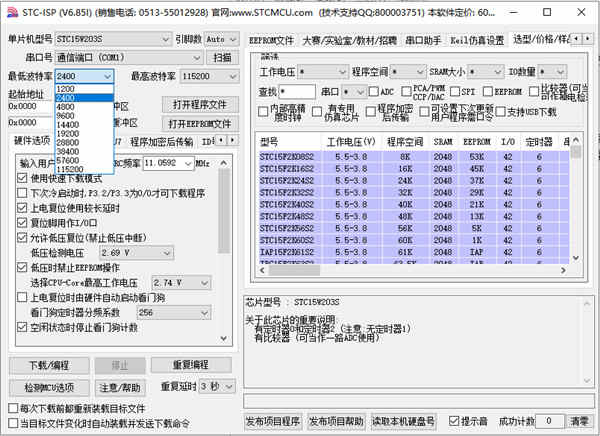Image resolution: width=600 pixels, height=436 pixels.
Task: Enable the ADC filter checkbox
Action: click(373, 91)
